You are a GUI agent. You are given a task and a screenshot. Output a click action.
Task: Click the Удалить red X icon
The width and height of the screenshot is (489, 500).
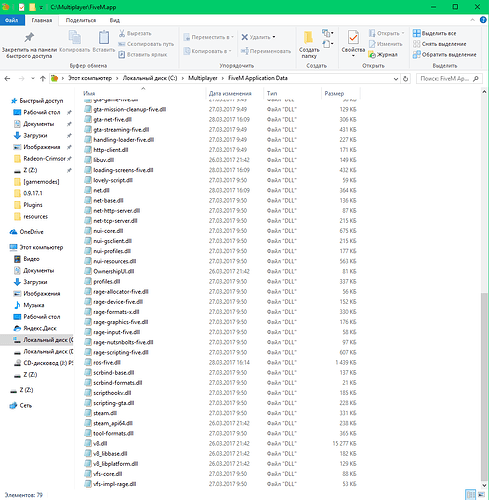[x=245, y=37]
